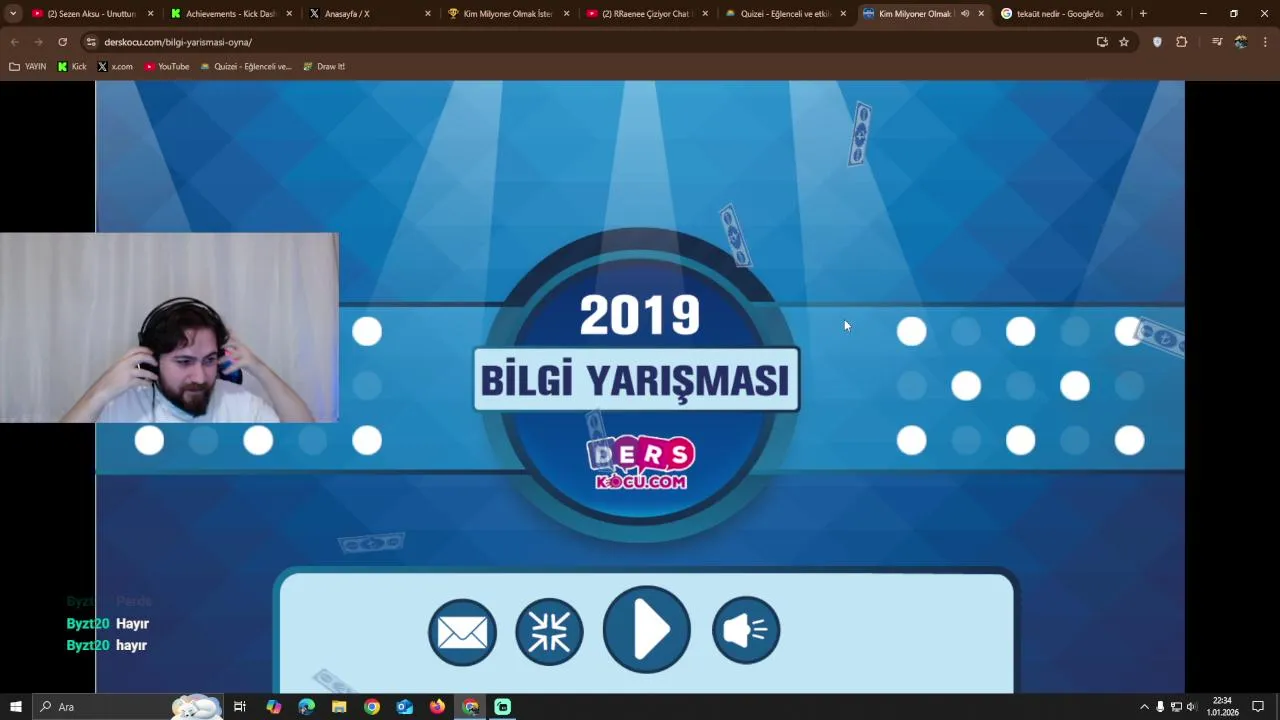Reload the page with the refresh icon
Screen dimensions: 1280x720
(62, 42)
